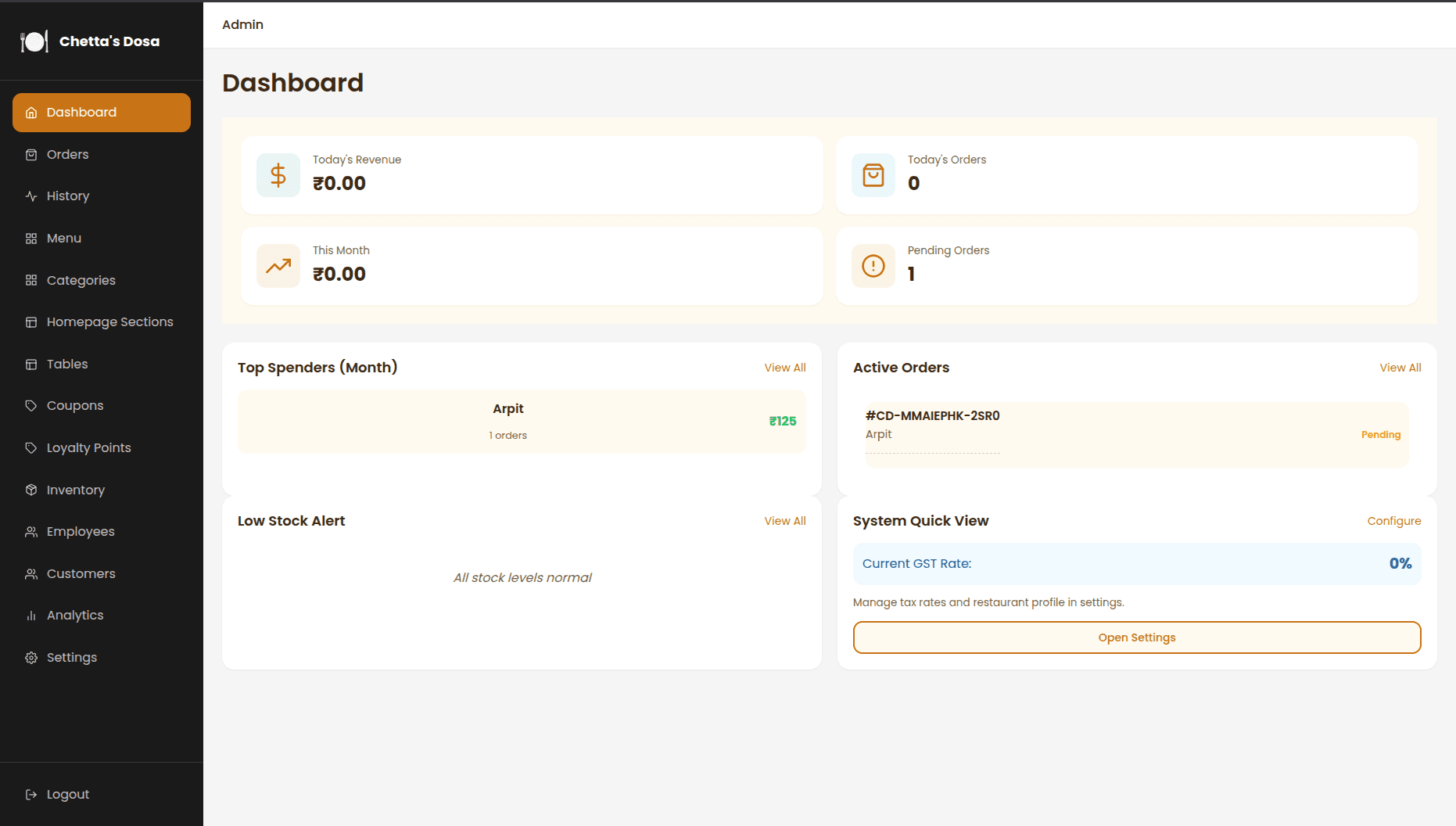The width and height of the screenshot is (1456, 826).
Task: Click the Chetta's Dosa plate logo icon
Action: coord(34,41)
